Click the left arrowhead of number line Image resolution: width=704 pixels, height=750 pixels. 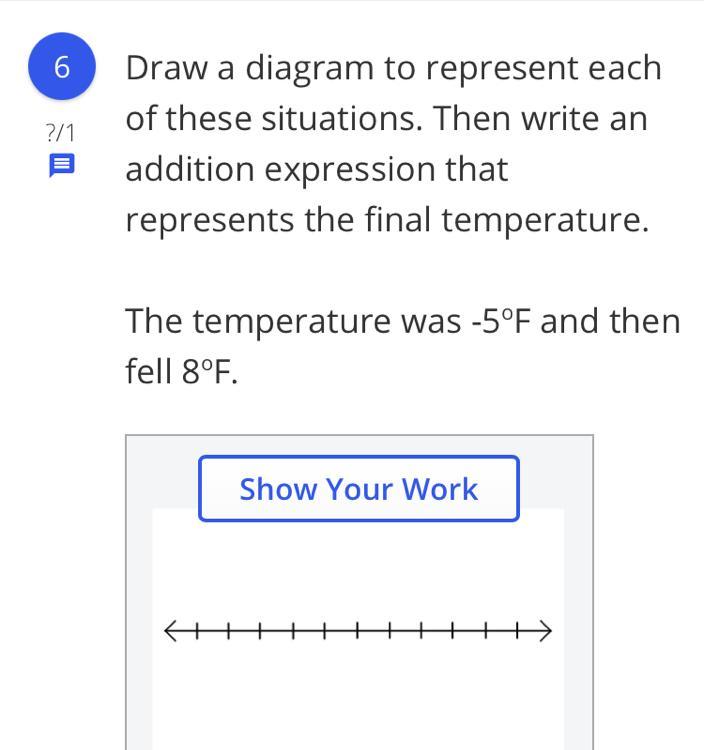point(166,630)
